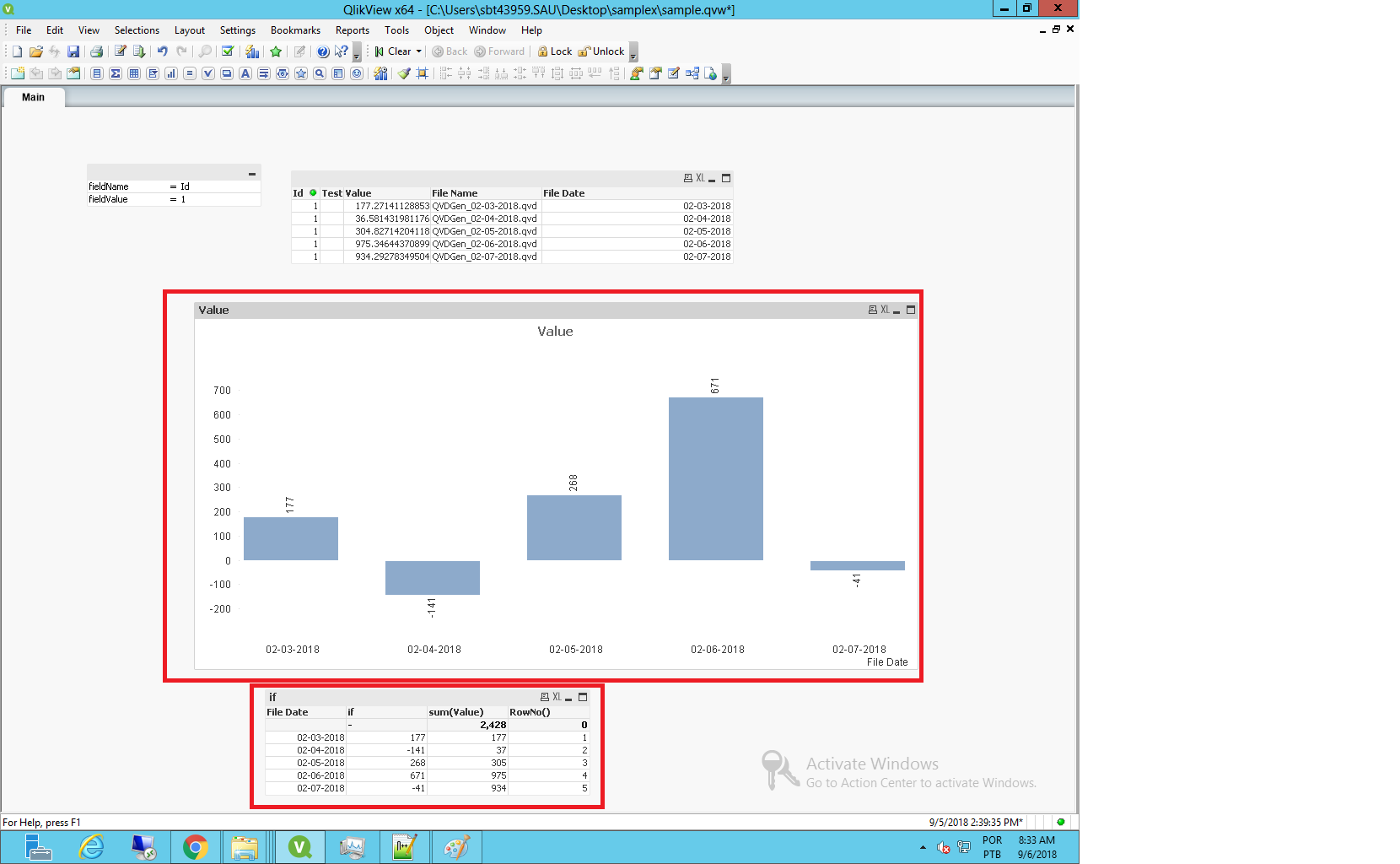Export the top table box to Excel
Image resolution: width=1400 pixels, height=864 pixels.
700,178
